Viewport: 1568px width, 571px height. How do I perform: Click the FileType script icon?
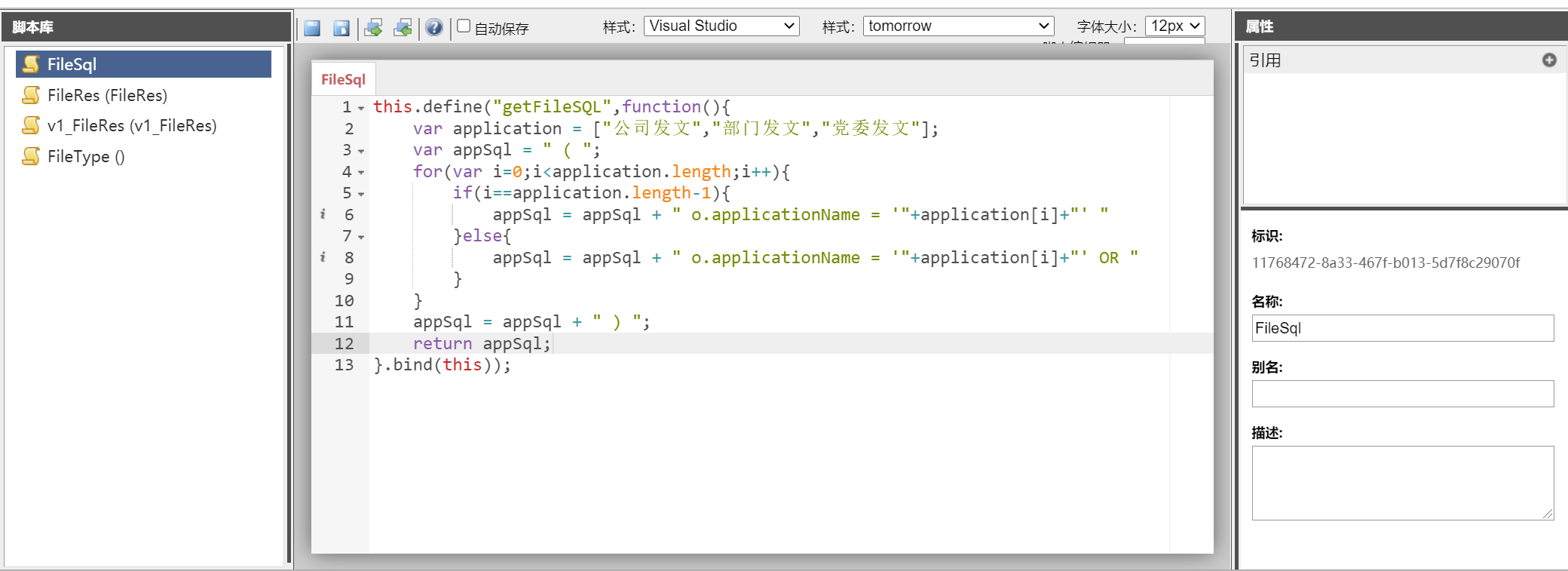coord(31,156)
